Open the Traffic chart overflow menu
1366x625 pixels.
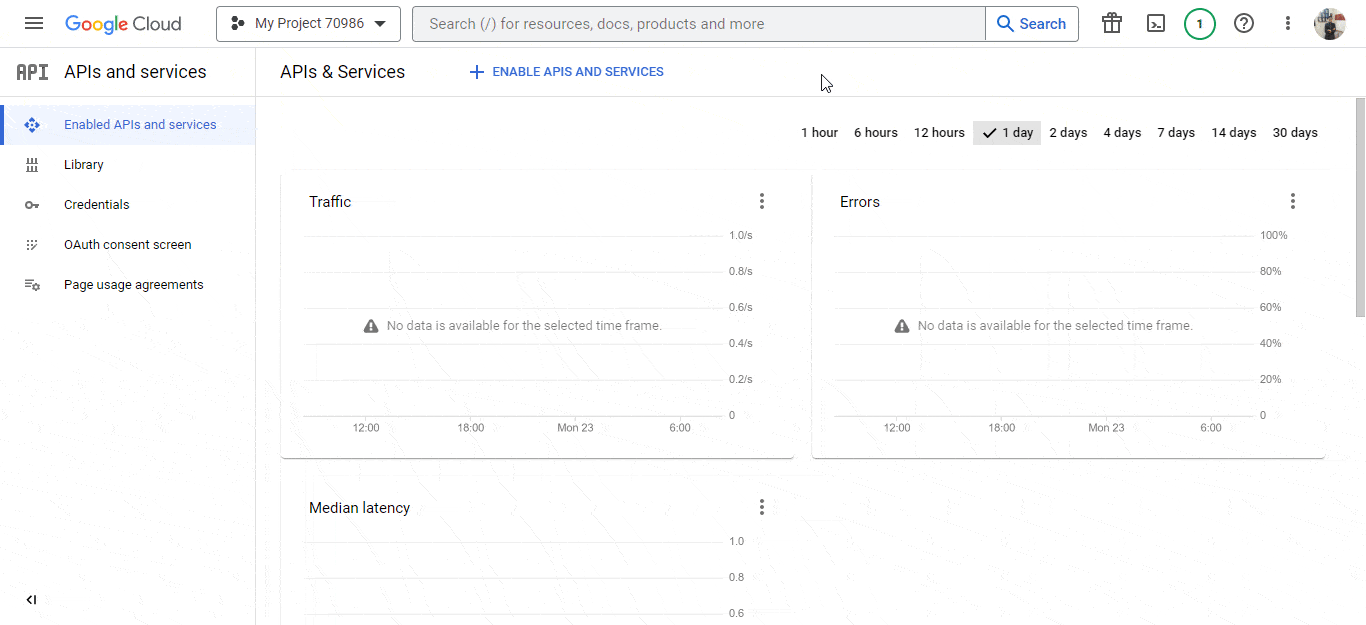pos(762,200)
